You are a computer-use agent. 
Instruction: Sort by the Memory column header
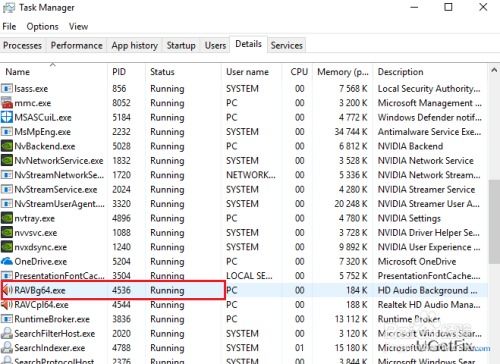[x=343, y=72]
